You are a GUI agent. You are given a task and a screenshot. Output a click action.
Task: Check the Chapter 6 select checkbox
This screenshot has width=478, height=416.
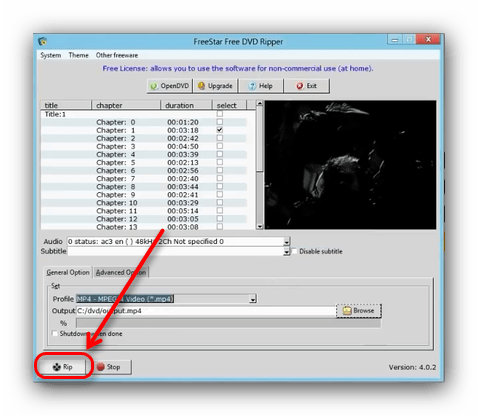pos(220,170)
